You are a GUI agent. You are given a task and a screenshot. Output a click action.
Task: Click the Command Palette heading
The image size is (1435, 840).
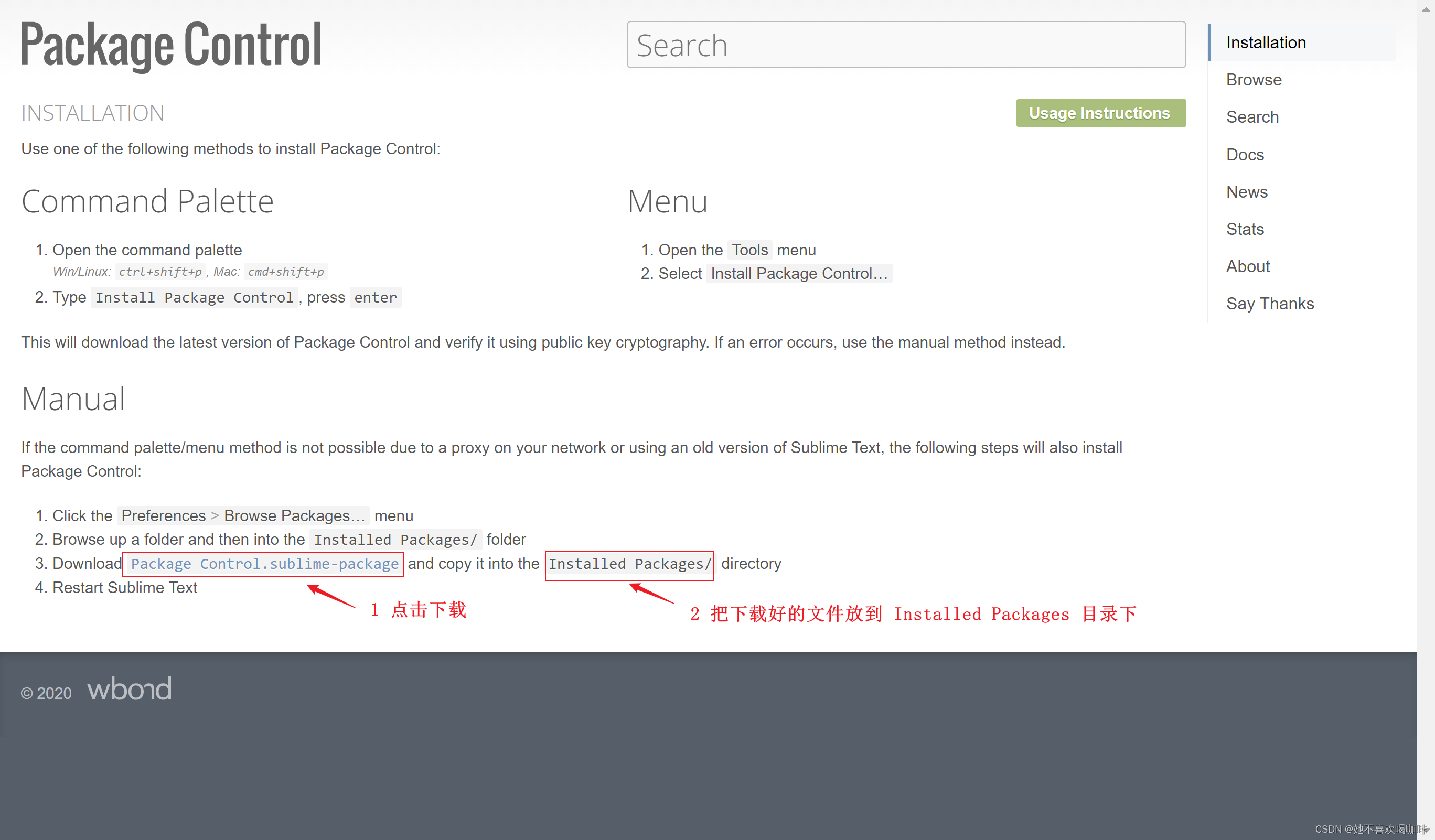pos(147,201)
